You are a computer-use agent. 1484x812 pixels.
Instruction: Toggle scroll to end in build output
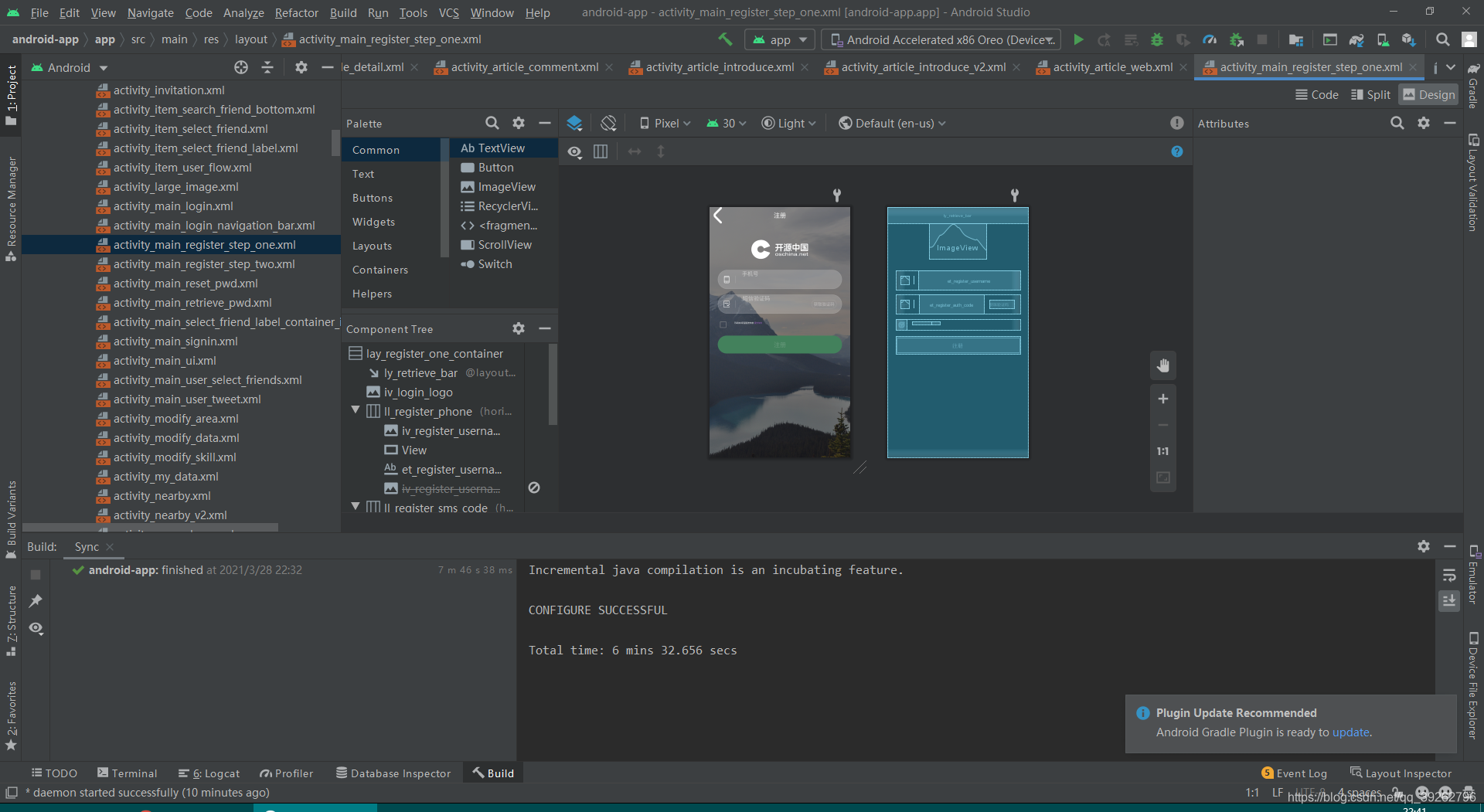point(1449,600)
